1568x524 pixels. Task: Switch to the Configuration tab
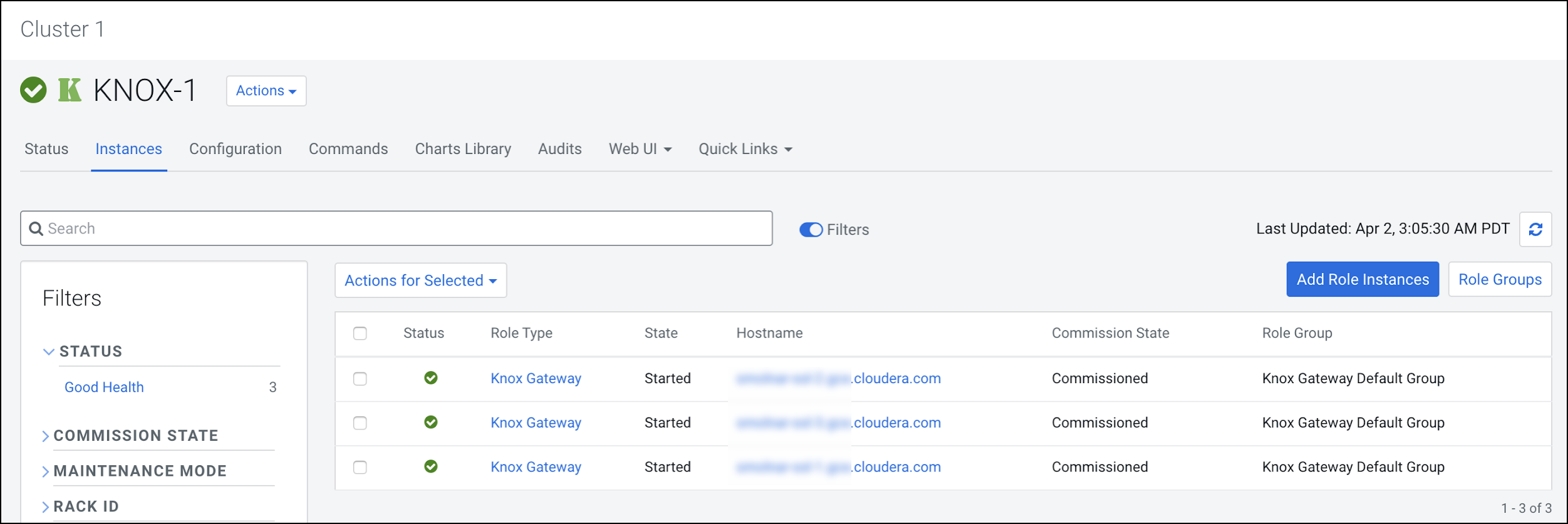pyautogui.click(x=235, y=149)
